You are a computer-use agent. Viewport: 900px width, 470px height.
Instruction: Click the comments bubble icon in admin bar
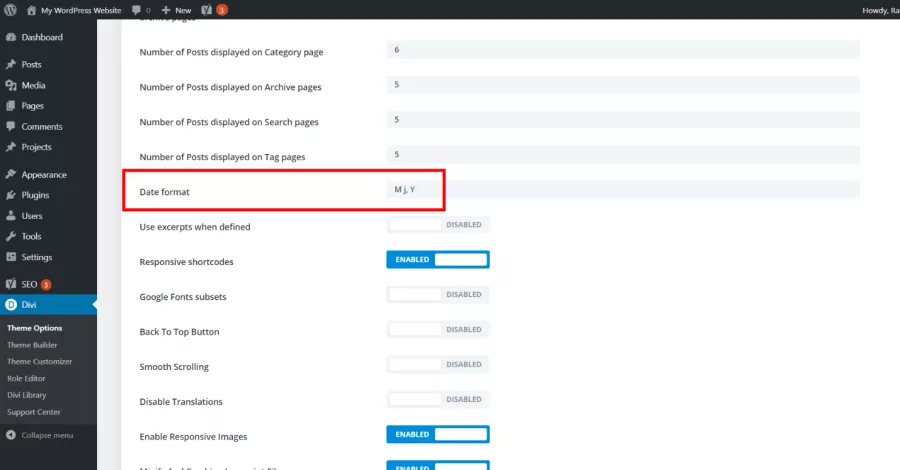tap(136, 10)
